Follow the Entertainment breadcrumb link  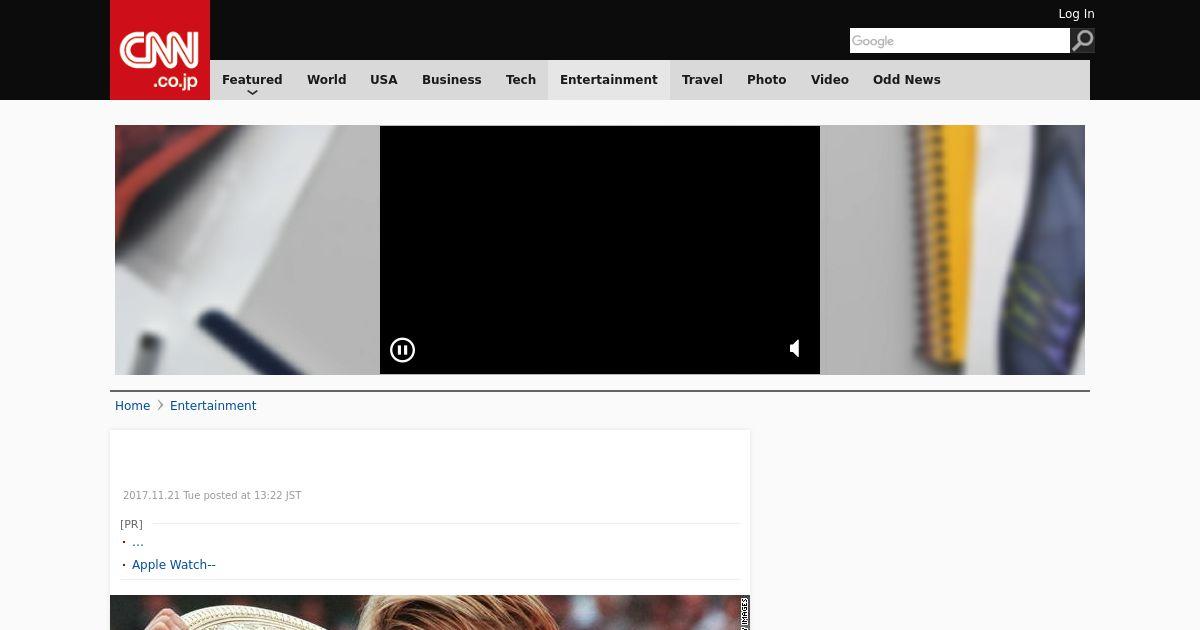click(x=213, y=406)
